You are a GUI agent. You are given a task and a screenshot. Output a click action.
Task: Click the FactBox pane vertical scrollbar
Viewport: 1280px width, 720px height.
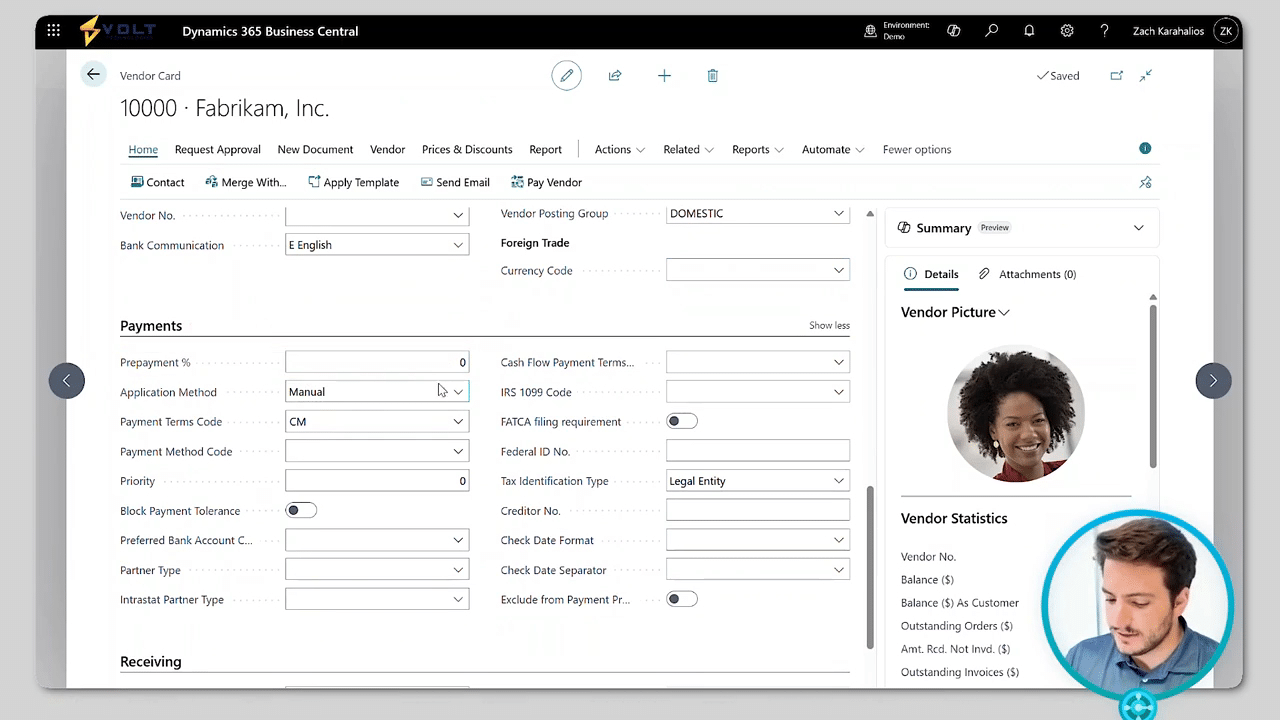1153,385
